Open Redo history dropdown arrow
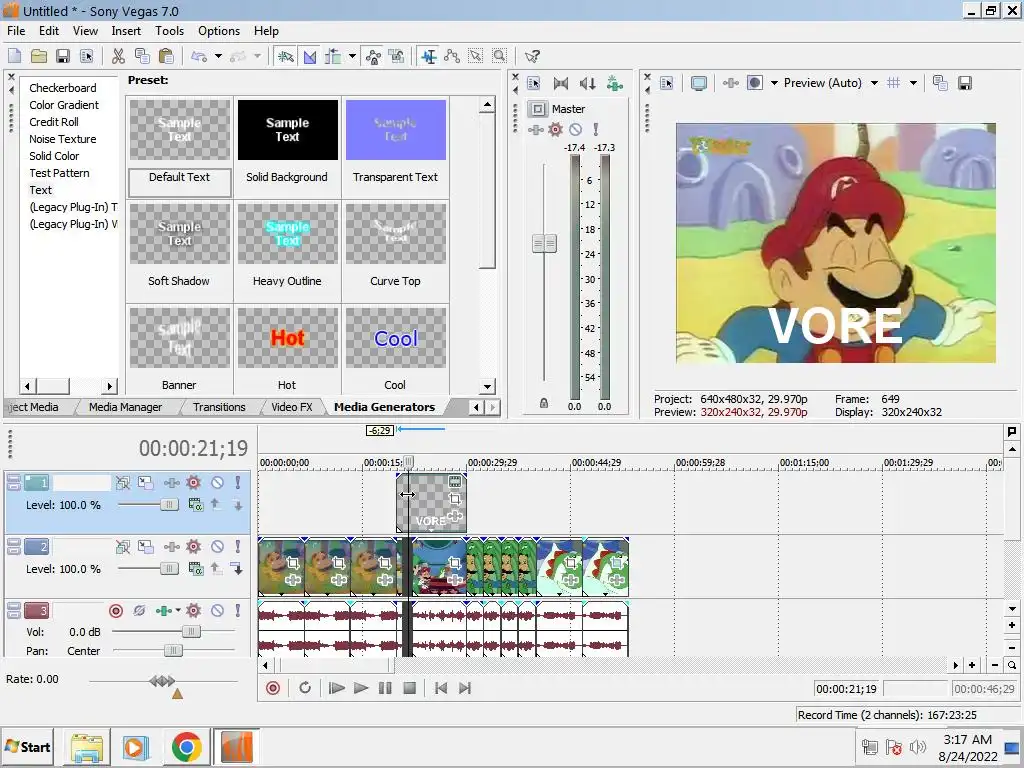 coord(257,56)
